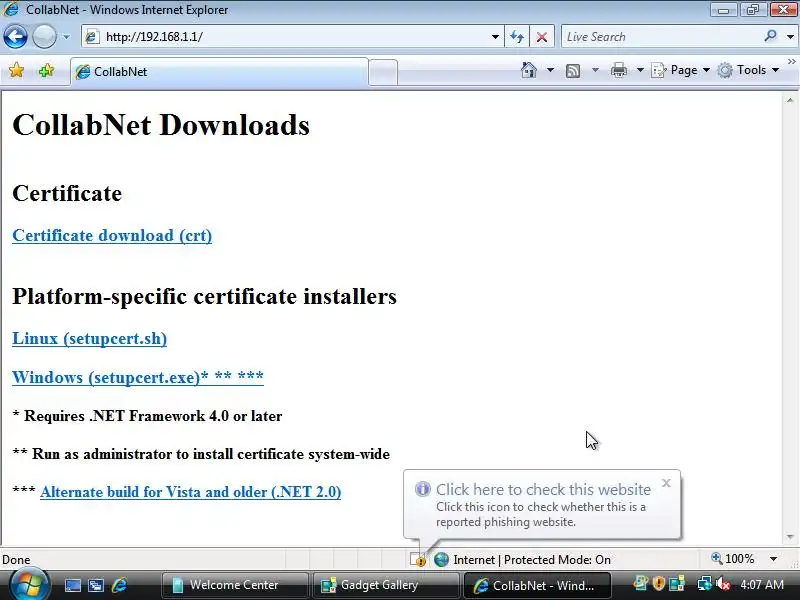Screen dimensions: 800x600
Task: Click the phishing filter balloon title
Action: [543, 489]
